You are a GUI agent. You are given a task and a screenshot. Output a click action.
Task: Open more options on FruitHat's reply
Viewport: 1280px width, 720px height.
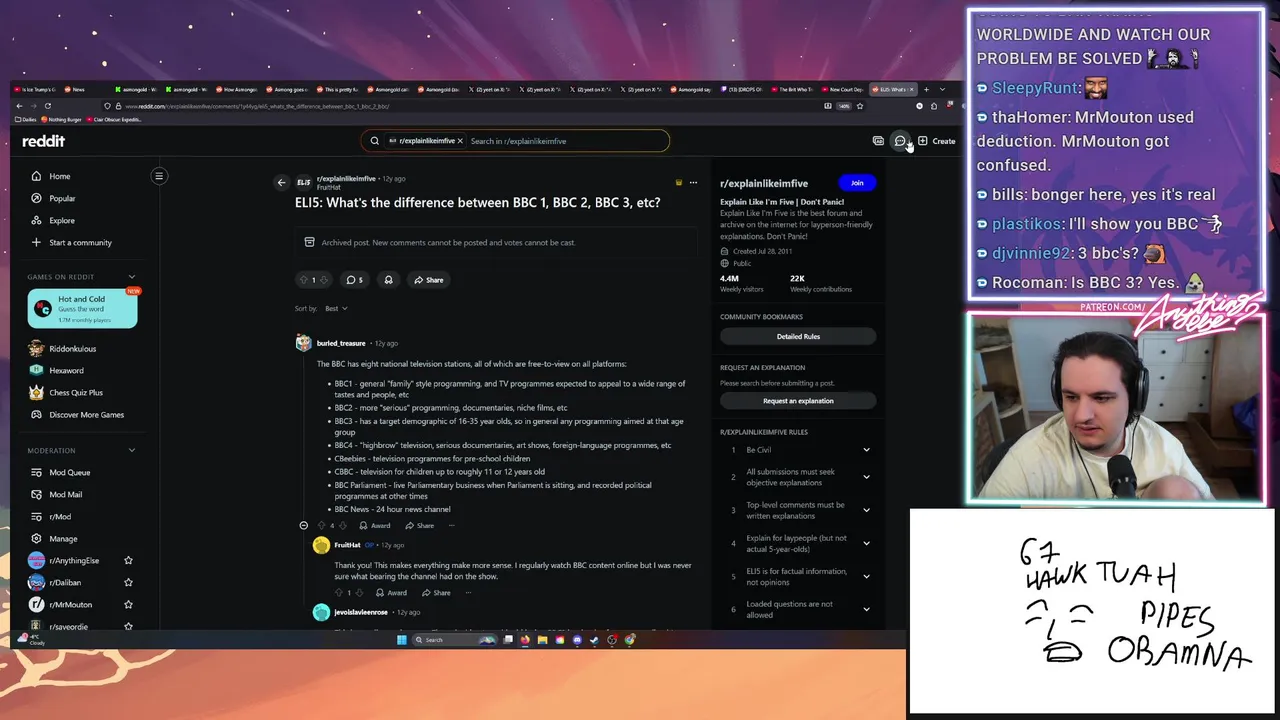tap(467, 593)
